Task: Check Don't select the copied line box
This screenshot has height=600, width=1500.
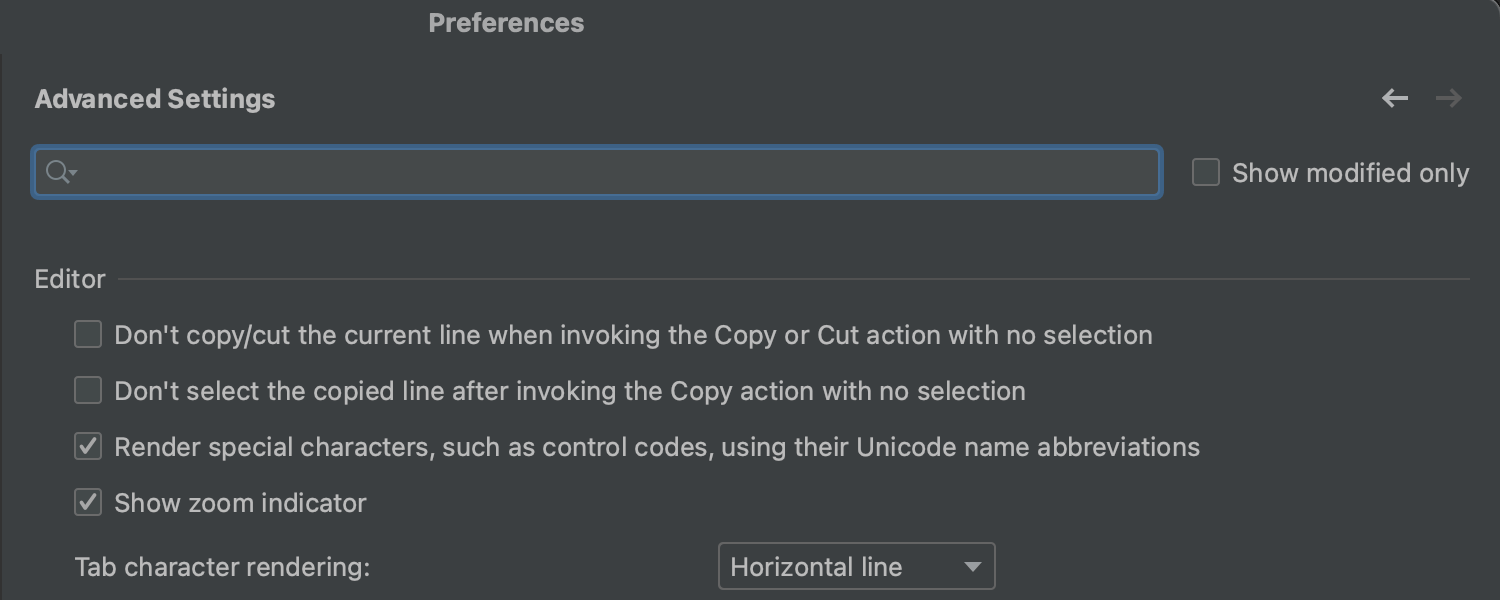Action: (x=88, y=391)
